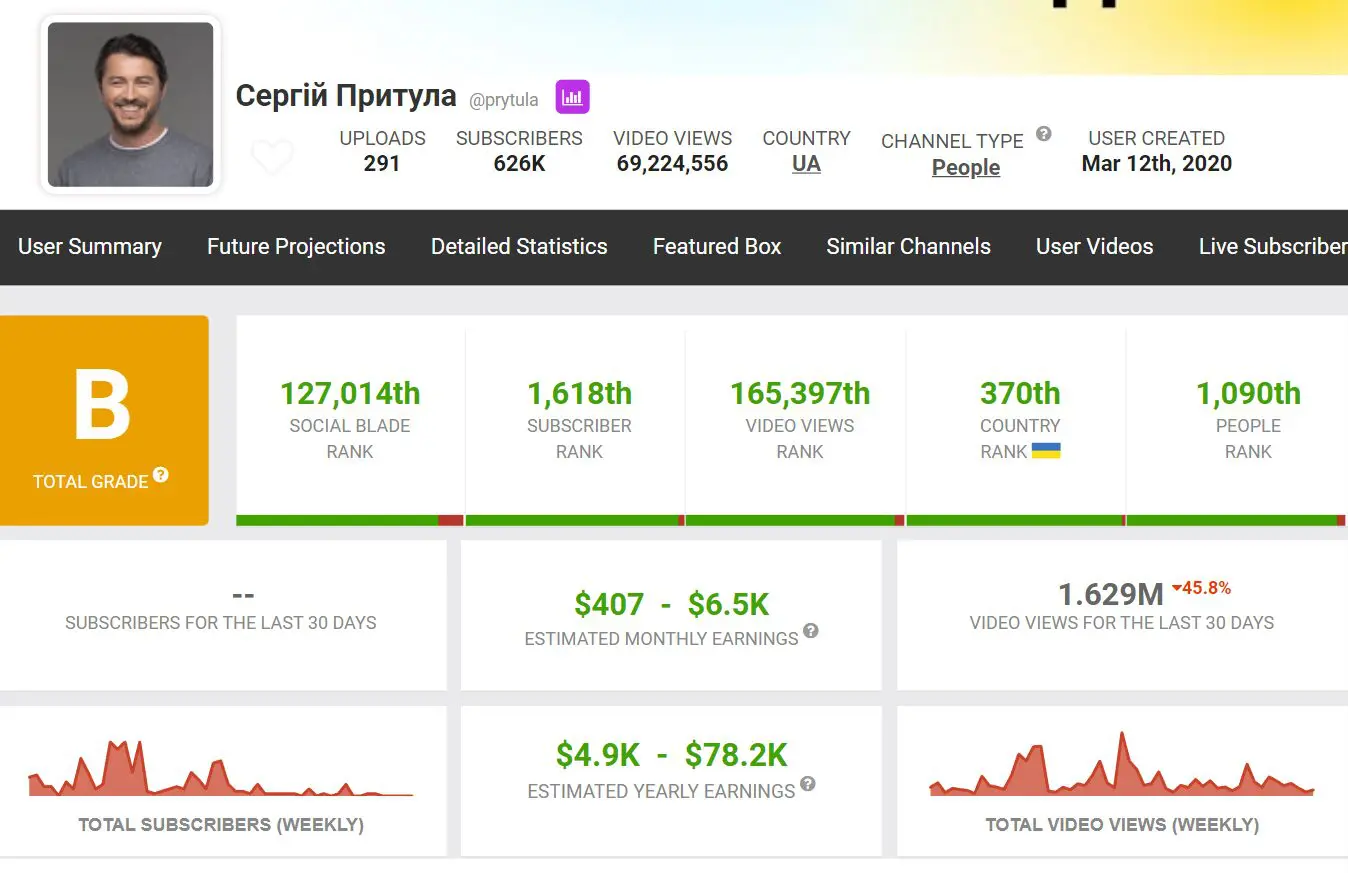The image size is (1348, 873).
Task: Click the $407 - $6.5K monthly earnings
Action: click(x=672, y=605)
